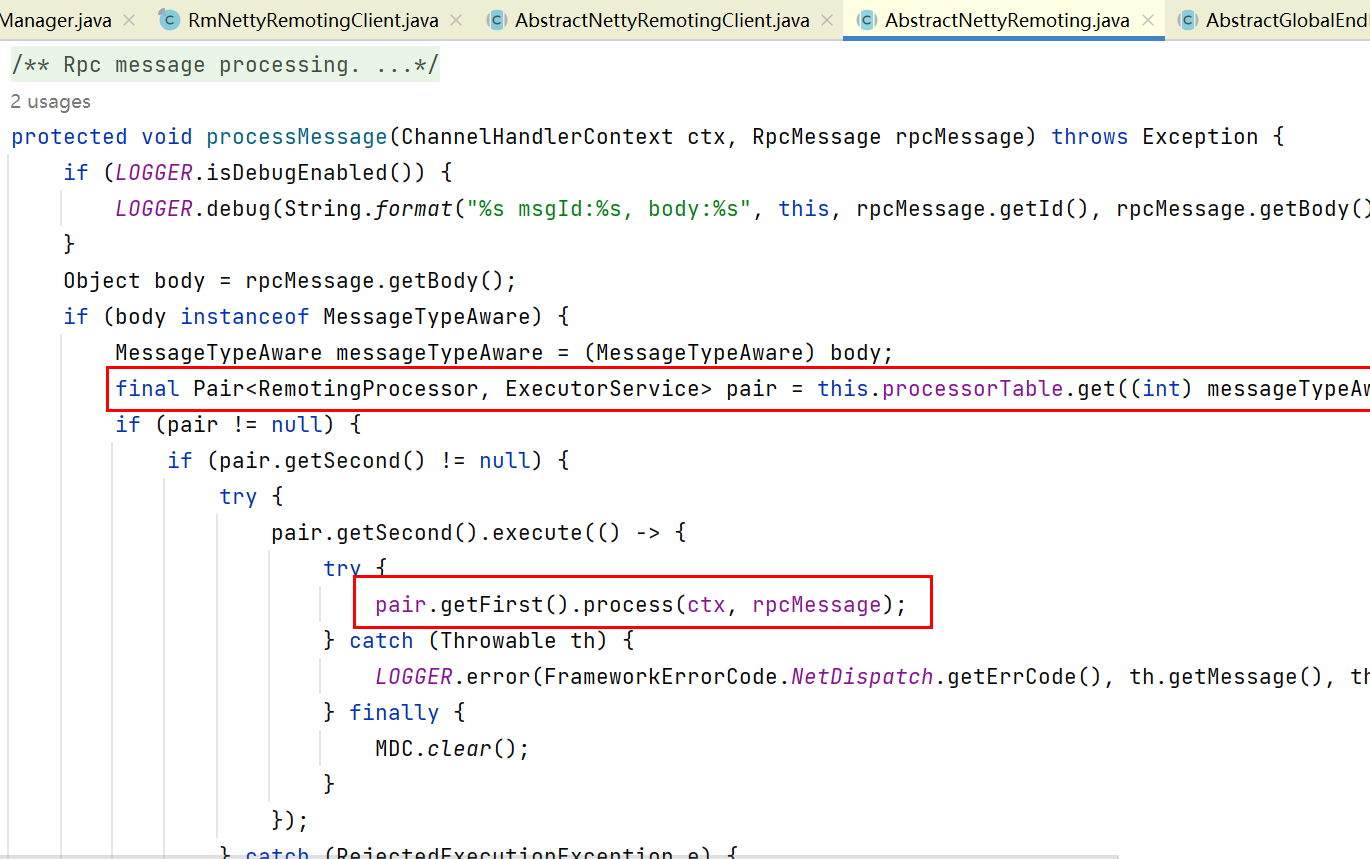1370x859 pixels.
Task: Click the 'if (pair != null)' condition
Action: 232,425
